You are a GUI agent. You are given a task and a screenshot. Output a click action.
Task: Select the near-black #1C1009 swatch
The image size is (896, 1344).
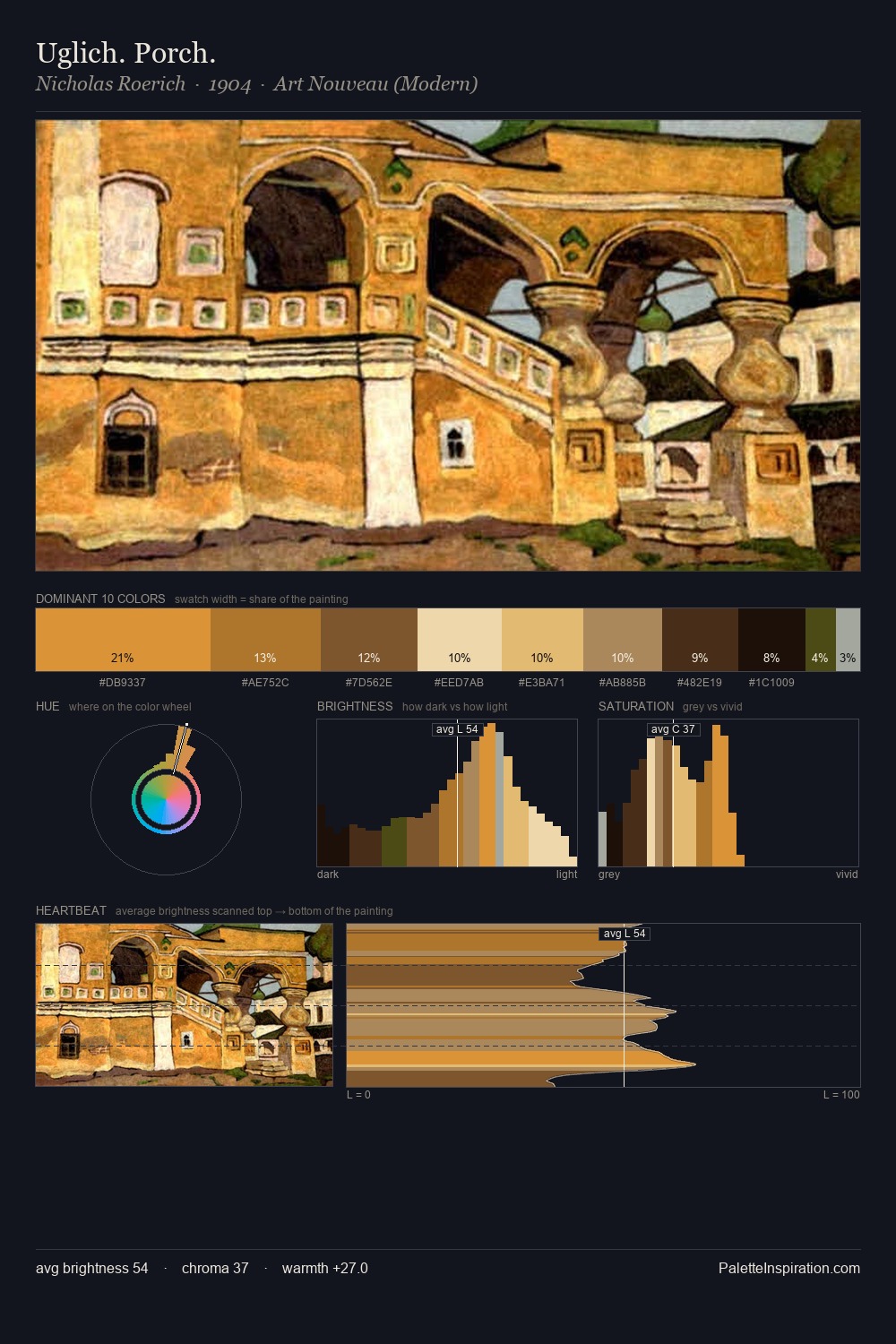771,640
